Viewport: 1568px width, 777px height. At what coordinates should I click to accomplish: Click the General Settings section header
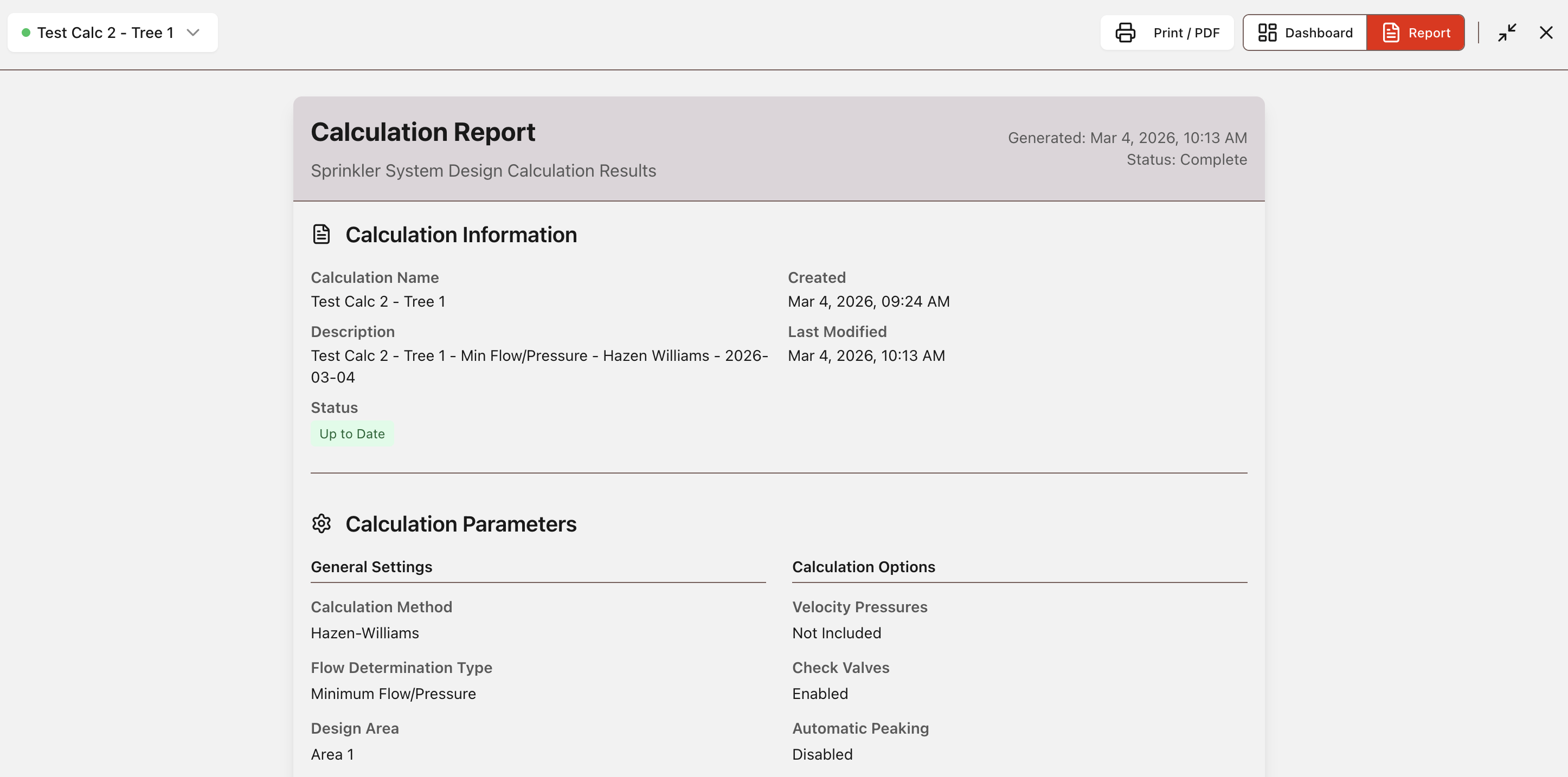(371, 567)
